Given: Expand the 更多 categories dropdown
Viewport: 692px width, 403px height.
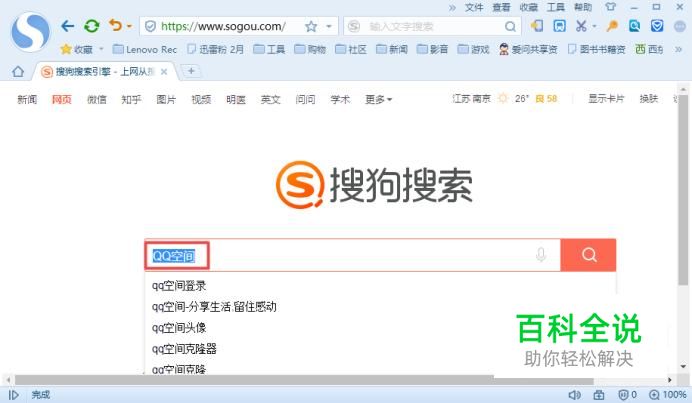Looking at the screenshot, I should click(x=379, y=99).
